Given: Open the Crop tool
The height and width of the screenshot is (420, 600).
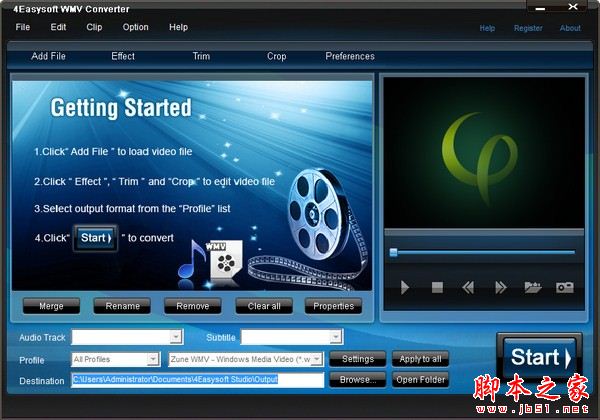Looking at the screenshot, I should (x=277, y=56).
